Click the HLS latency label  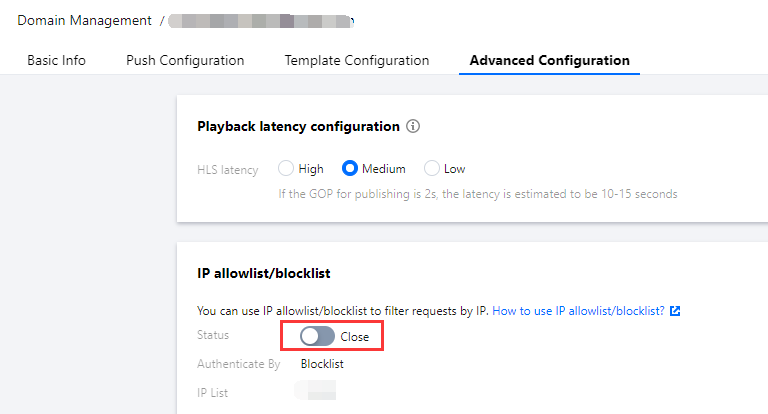[x=228, y=169]
